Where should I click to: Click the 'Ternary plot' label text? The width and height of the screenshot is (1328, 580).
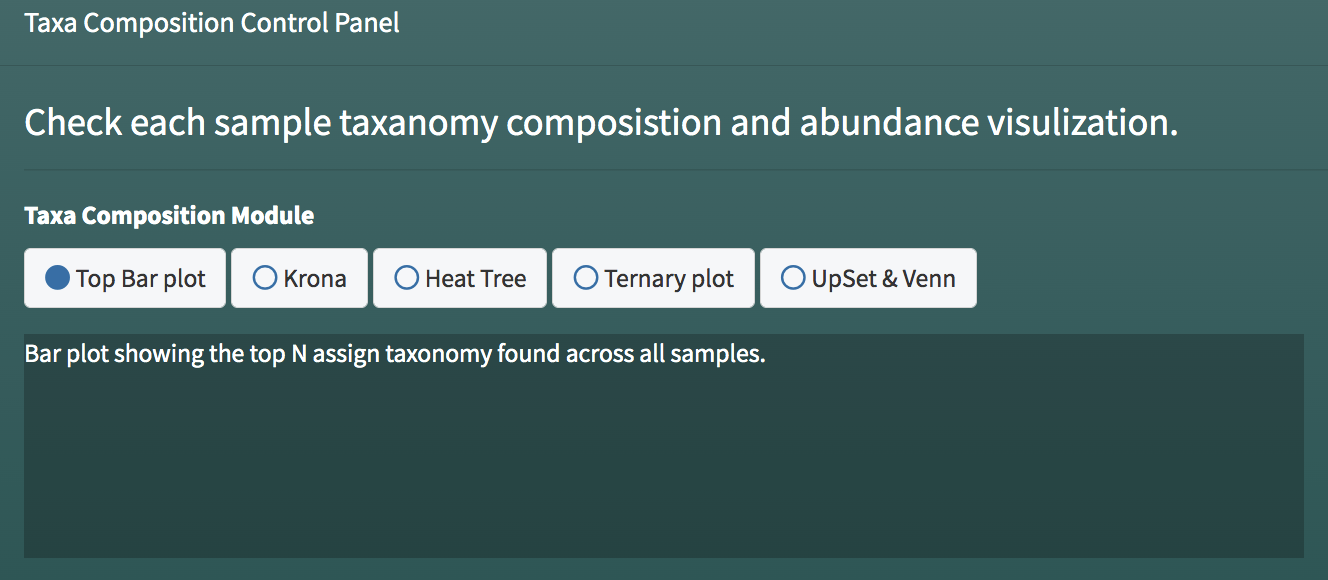tap(670, 279)
